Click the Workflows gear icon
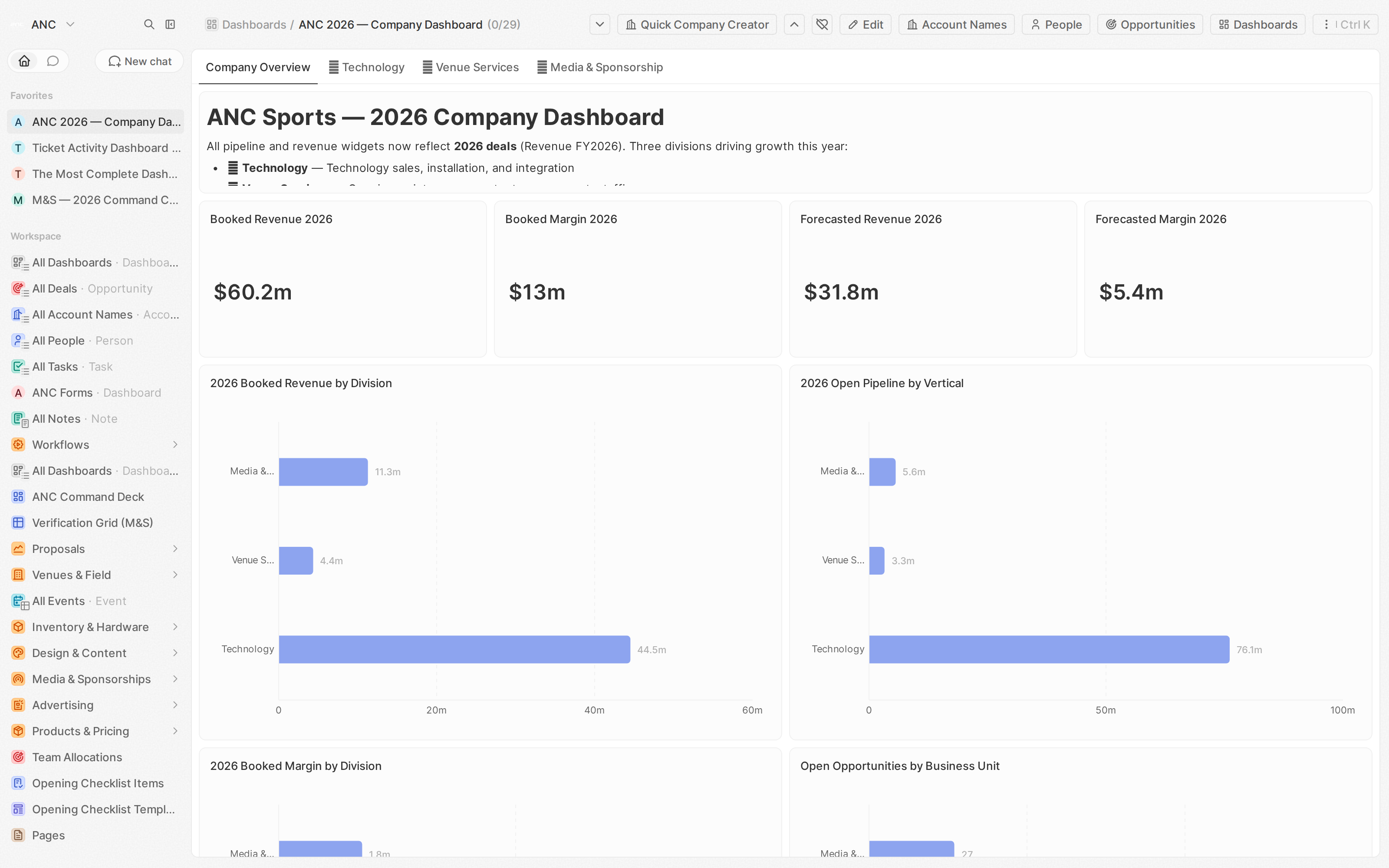This screenshot has width=1389, height=868. 18,444
